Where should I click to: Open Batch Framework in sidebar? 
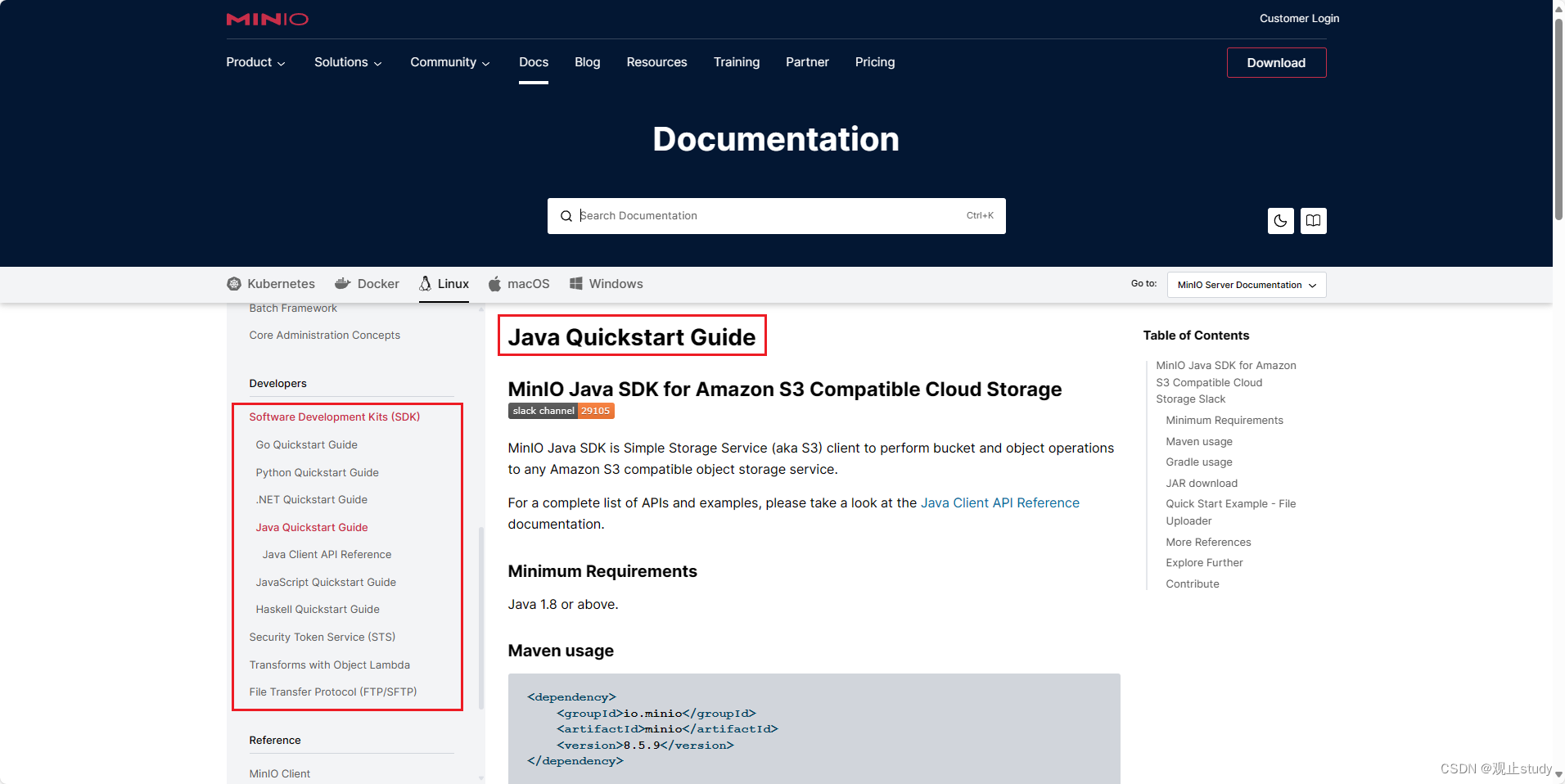293,309
